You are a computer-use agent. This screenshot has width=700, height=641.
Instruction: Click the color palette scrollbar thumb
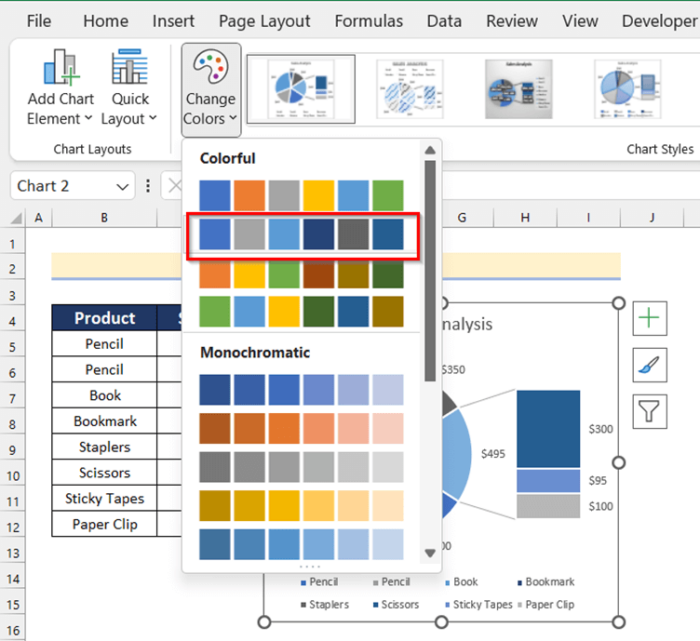430,271
